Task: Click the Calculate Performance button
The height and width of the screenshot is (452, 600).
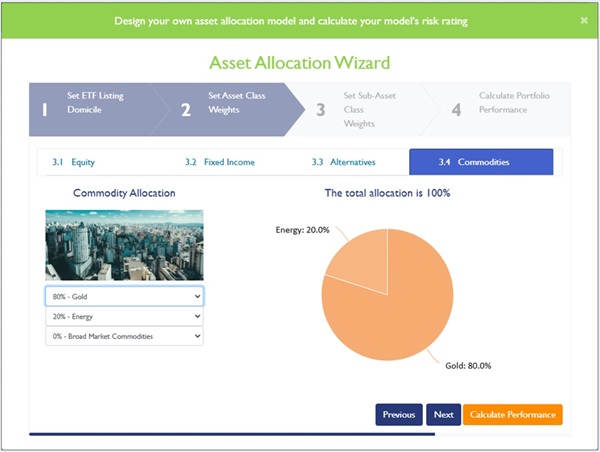Action: tap(512, 415)
